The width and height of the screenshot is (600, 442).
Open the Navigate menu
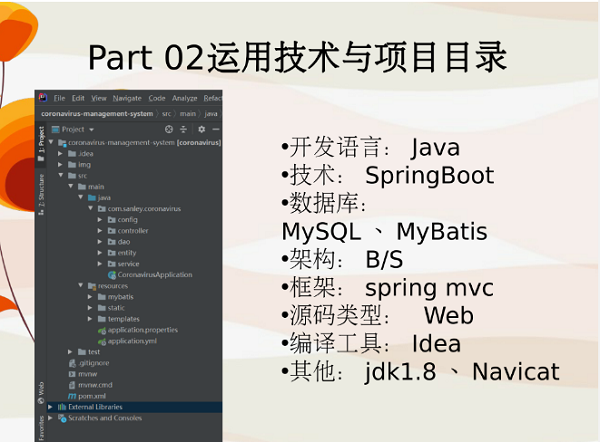click(127, 98)
